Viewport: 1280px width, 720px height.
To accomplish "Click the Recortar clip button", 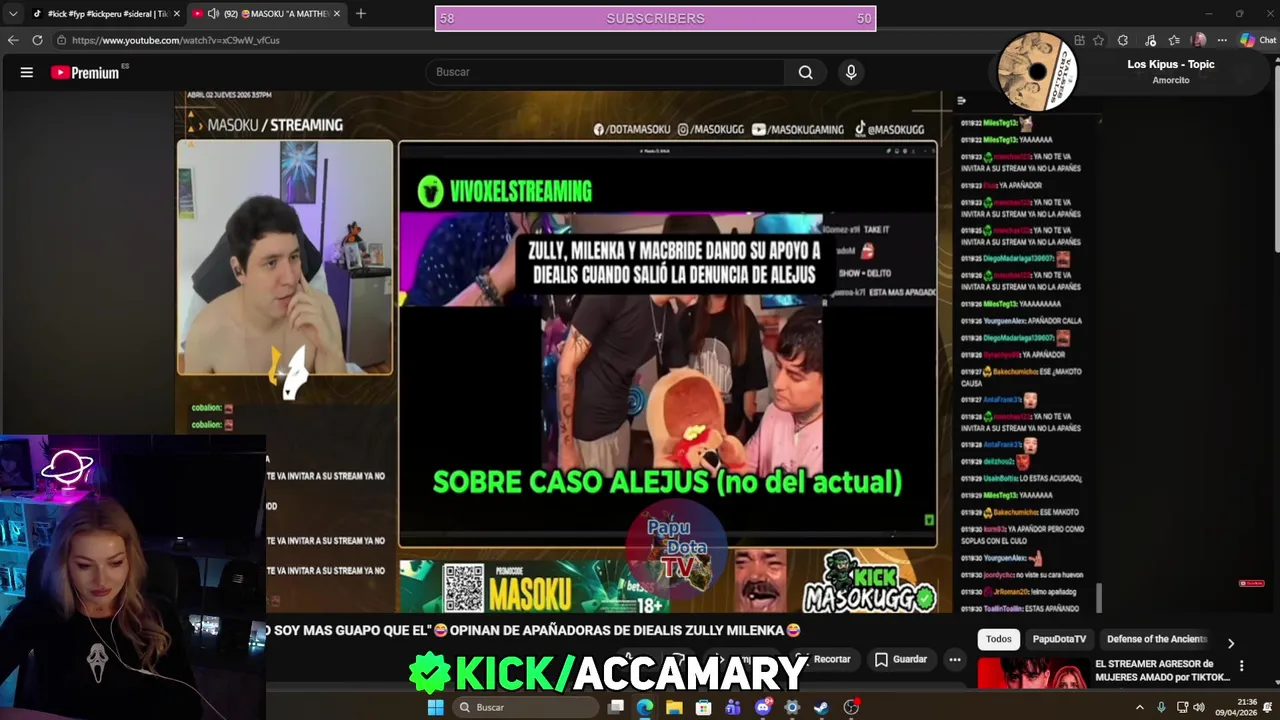I will (823, 659).
